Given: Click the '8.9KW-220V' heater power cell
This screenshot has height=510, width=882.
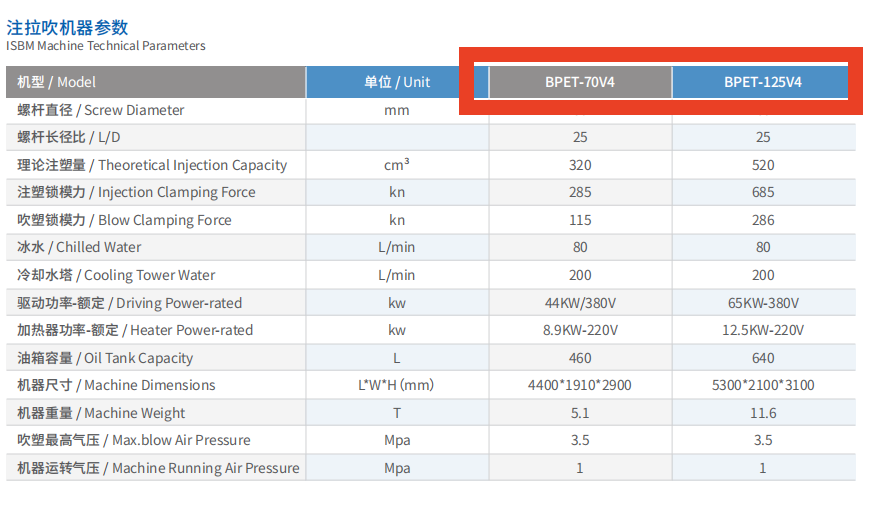Looking at the screenshot, I should [580, 331].
